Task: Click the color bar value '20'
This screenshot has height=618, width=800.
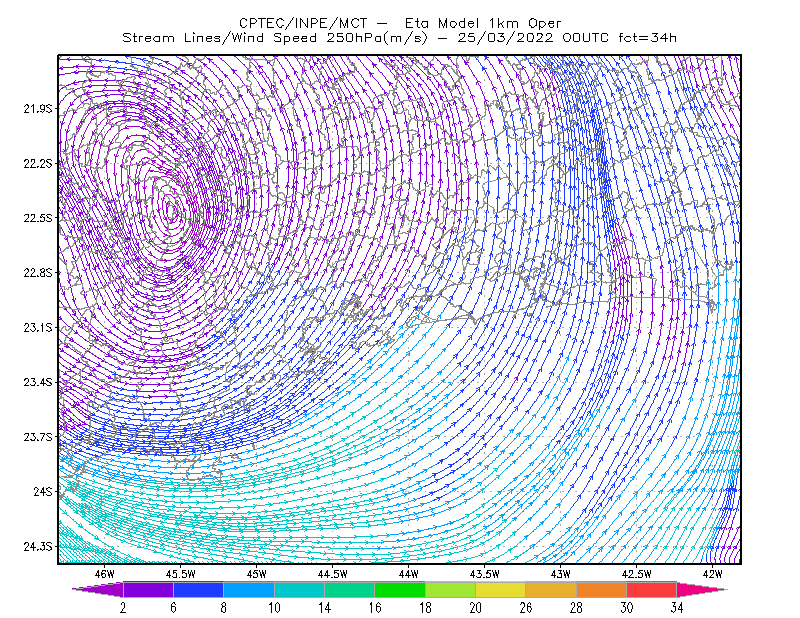Action: coord(476,608)
